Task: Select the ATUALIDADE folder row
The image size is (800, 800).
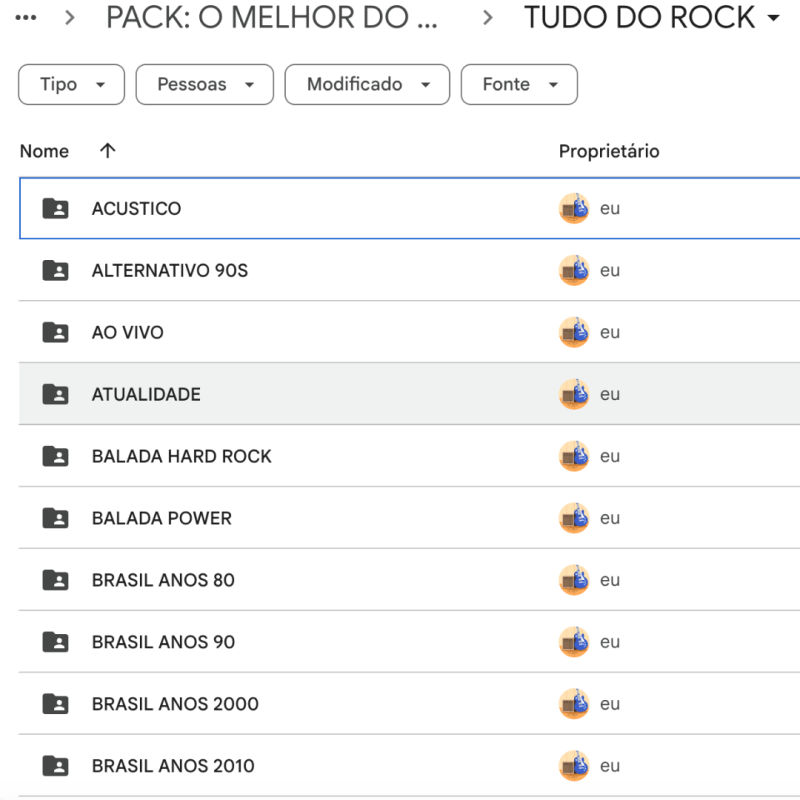Action: (x=300, y=394)
